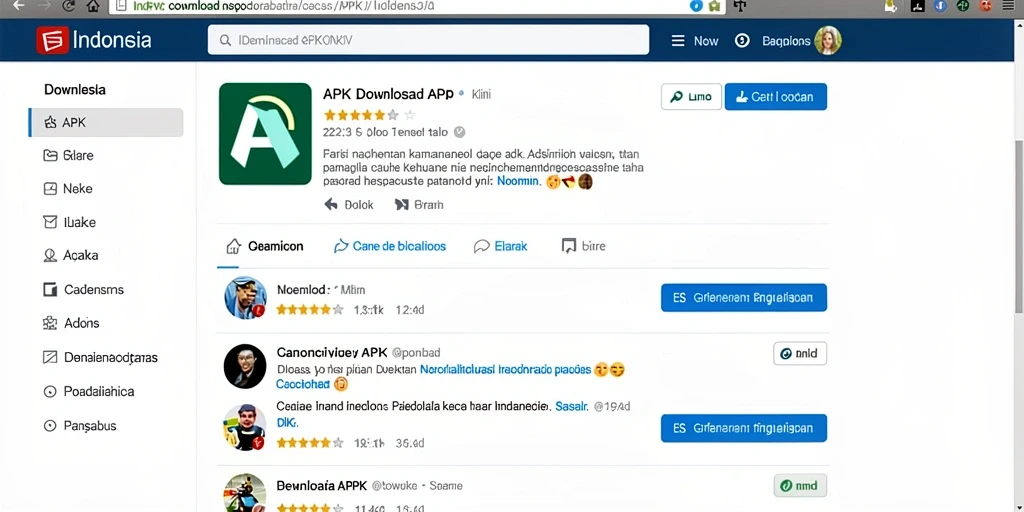This screenshot has width=1024, height=512.
Task: Focus the search input field
Action: [x=428, y=40]
